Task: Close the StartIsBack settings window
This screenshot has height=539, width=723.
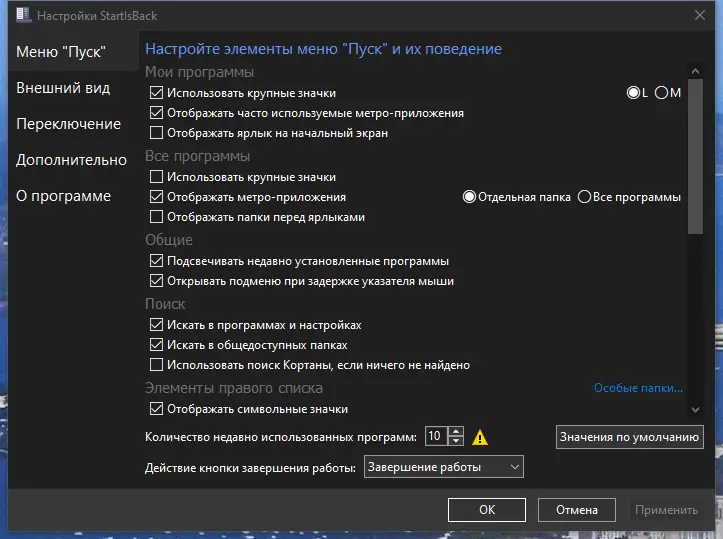Action: 699,15
